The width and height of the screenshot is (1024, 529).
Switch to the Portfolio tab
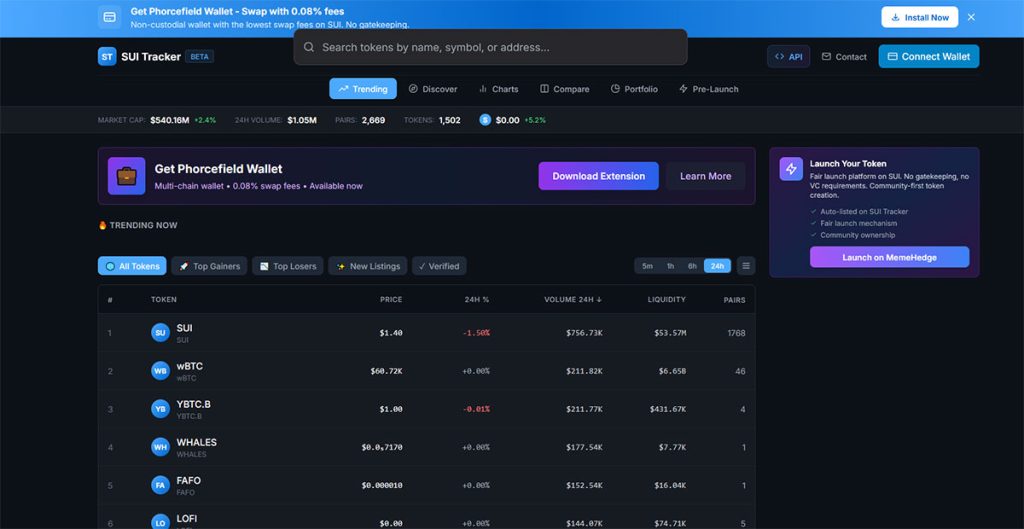(x=634, y=89)
